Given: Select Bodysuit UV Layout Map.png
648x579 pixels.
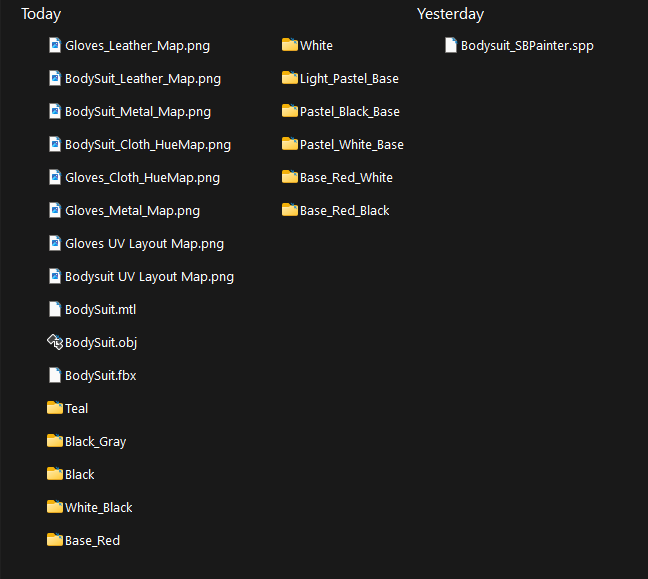Looking at the screenshot, I should click(x=141, y=276).
